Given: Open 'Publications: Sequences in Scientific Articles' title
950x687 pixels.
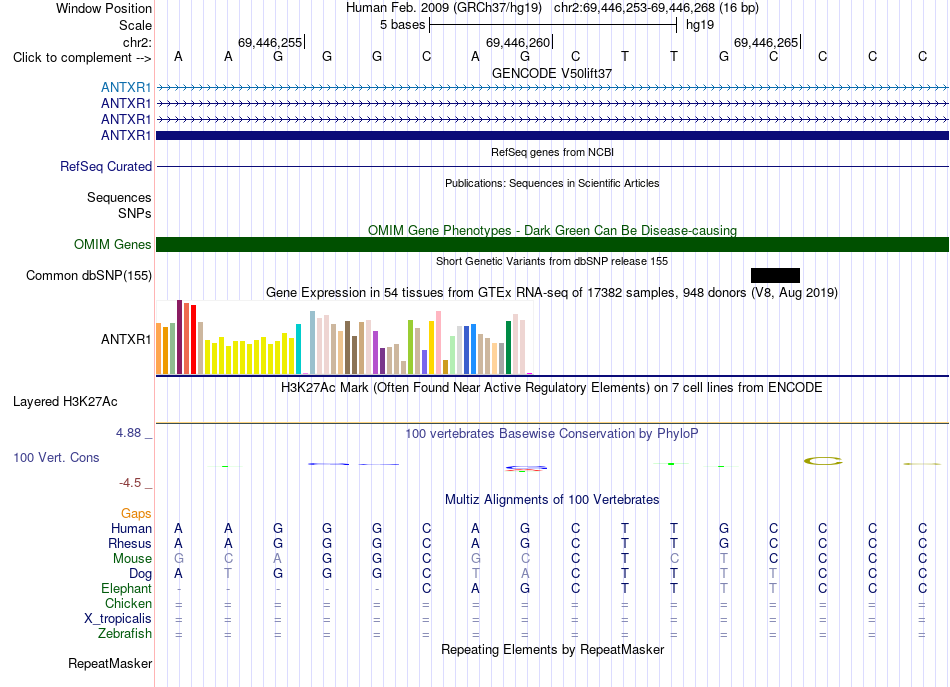Looking at the screenshot, I should (552, 183).
